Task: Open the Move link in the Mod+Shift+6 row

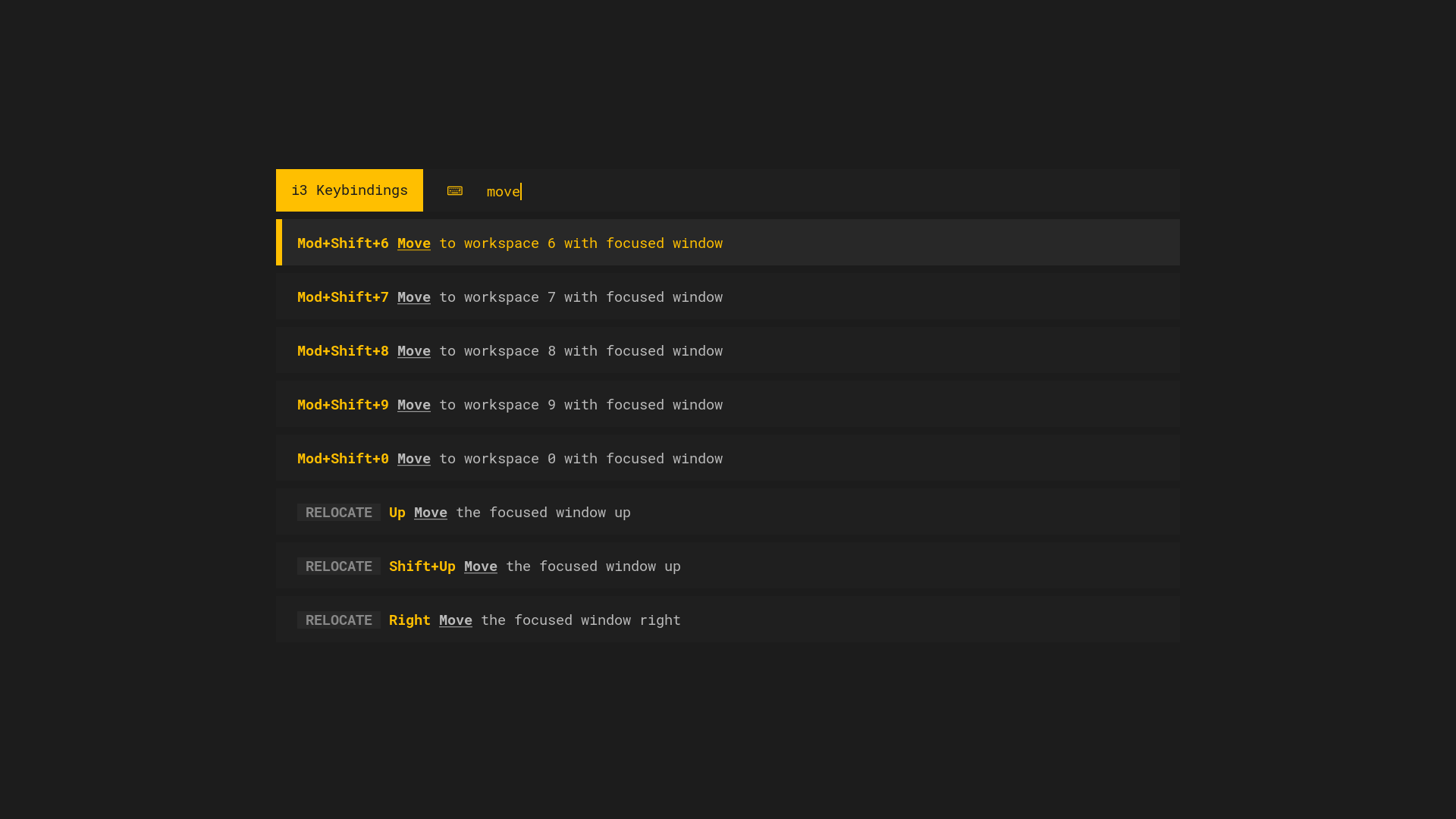Action: pos(413,243)
